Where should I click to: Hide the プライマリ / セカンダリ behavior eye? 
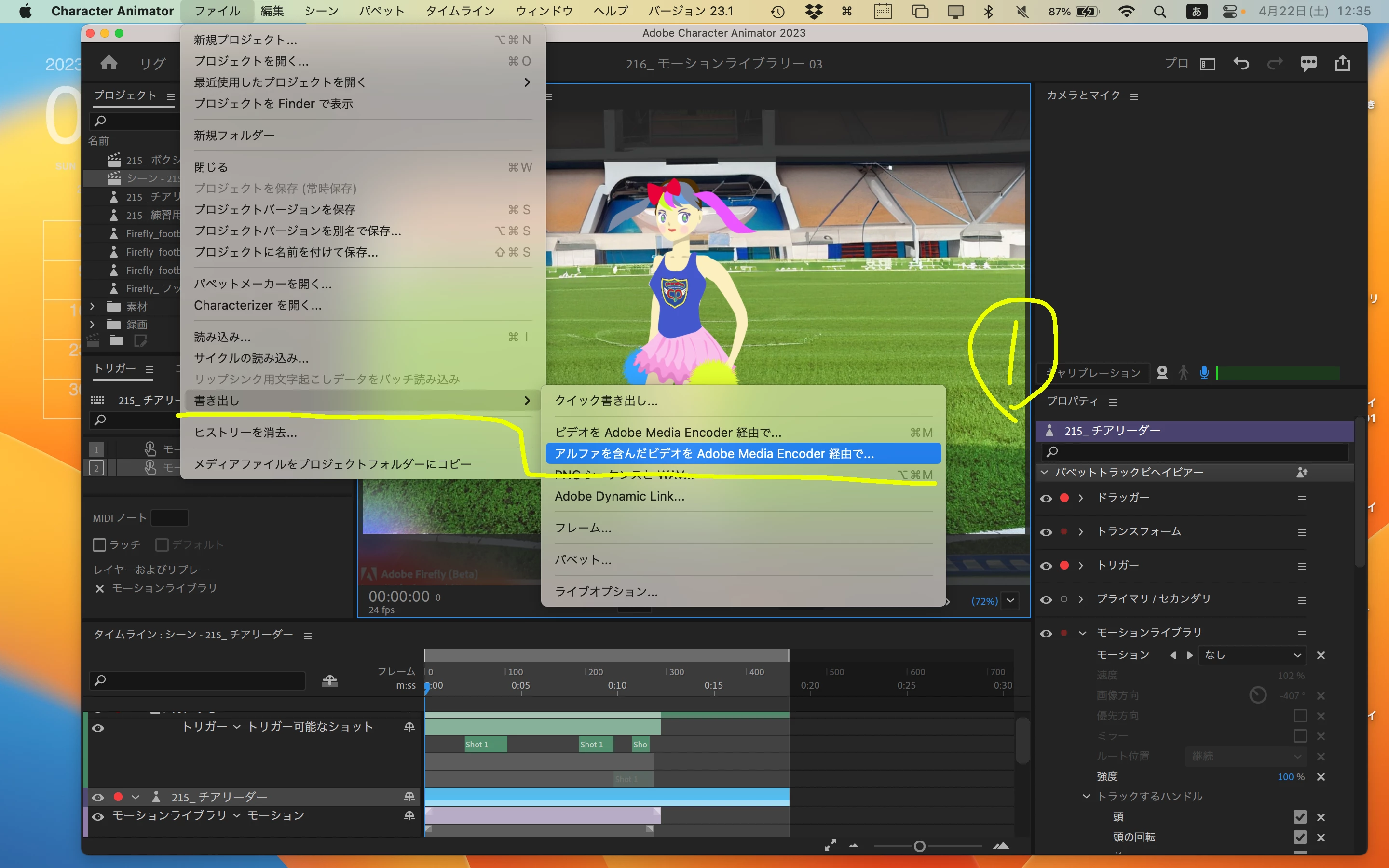[1046, 600]
